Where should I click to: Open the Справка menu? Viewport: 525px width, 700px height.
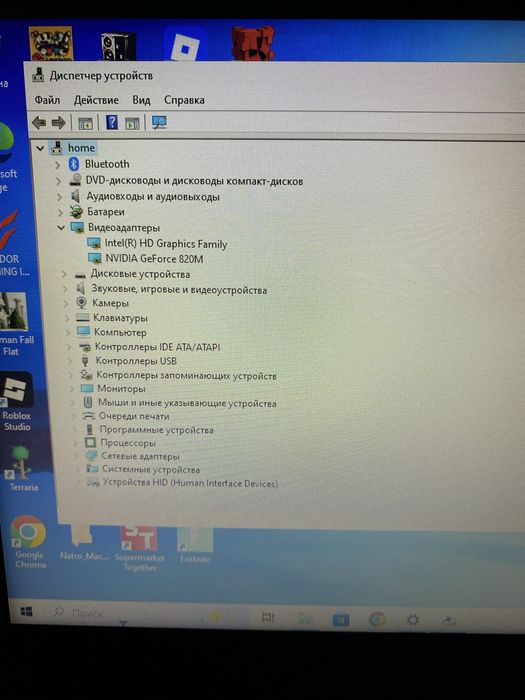(184, 100)
